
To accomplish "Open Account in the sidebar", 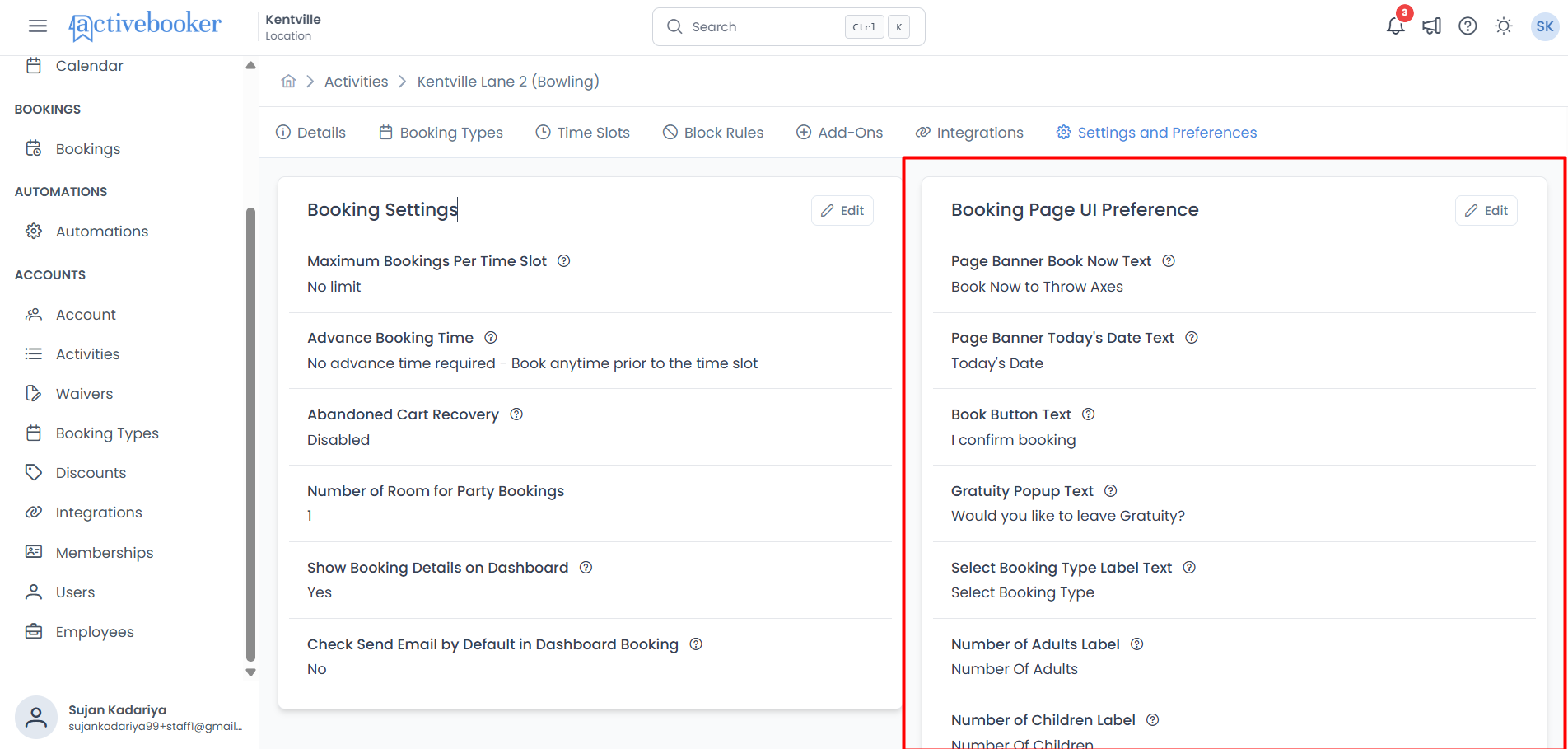I will 86,315.
